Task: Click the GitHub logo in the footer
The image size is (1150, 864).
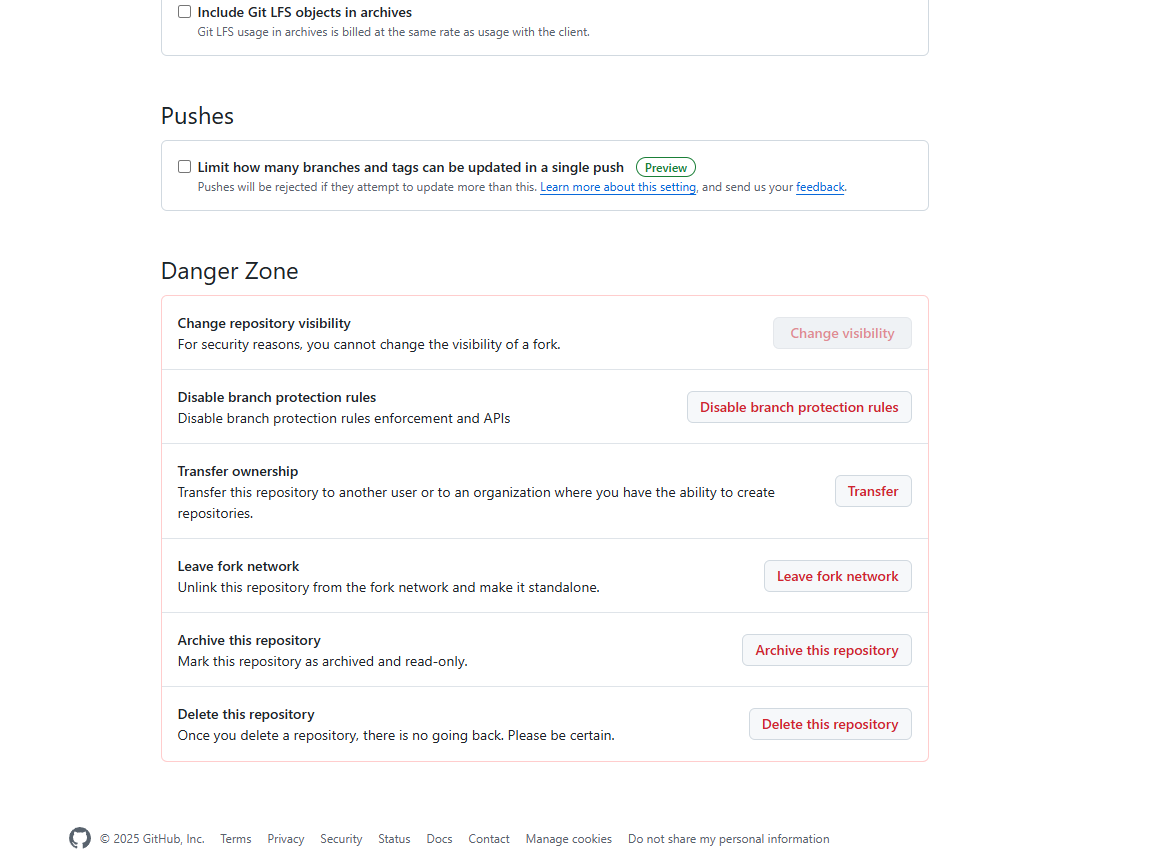Action: point(80,839)
